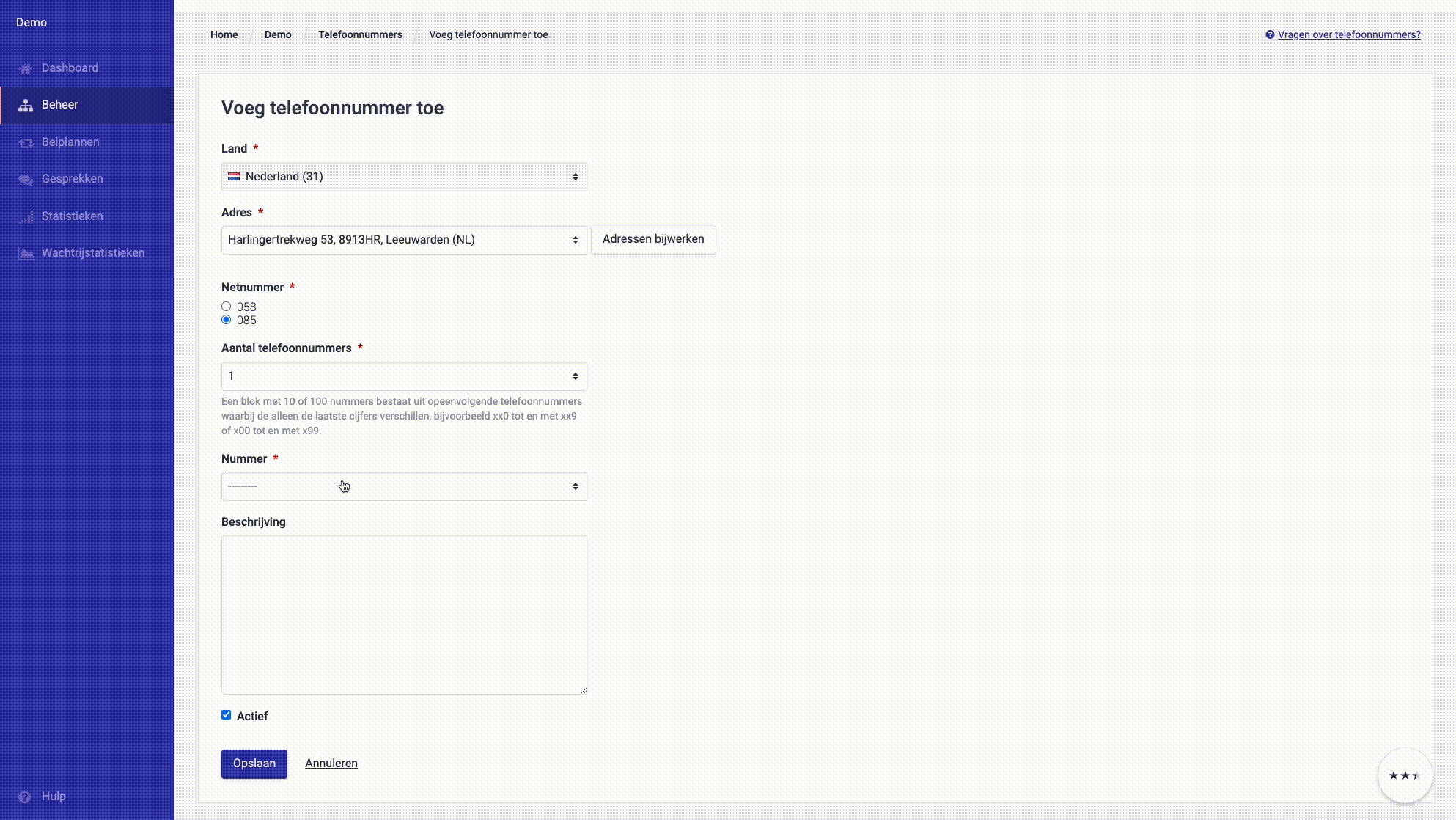Image resolution: width=1456 pixels, height=820 pixels.
Task: Click inside the Beschrijving text area
Action: pyautogui.click(x=404, y=615)
